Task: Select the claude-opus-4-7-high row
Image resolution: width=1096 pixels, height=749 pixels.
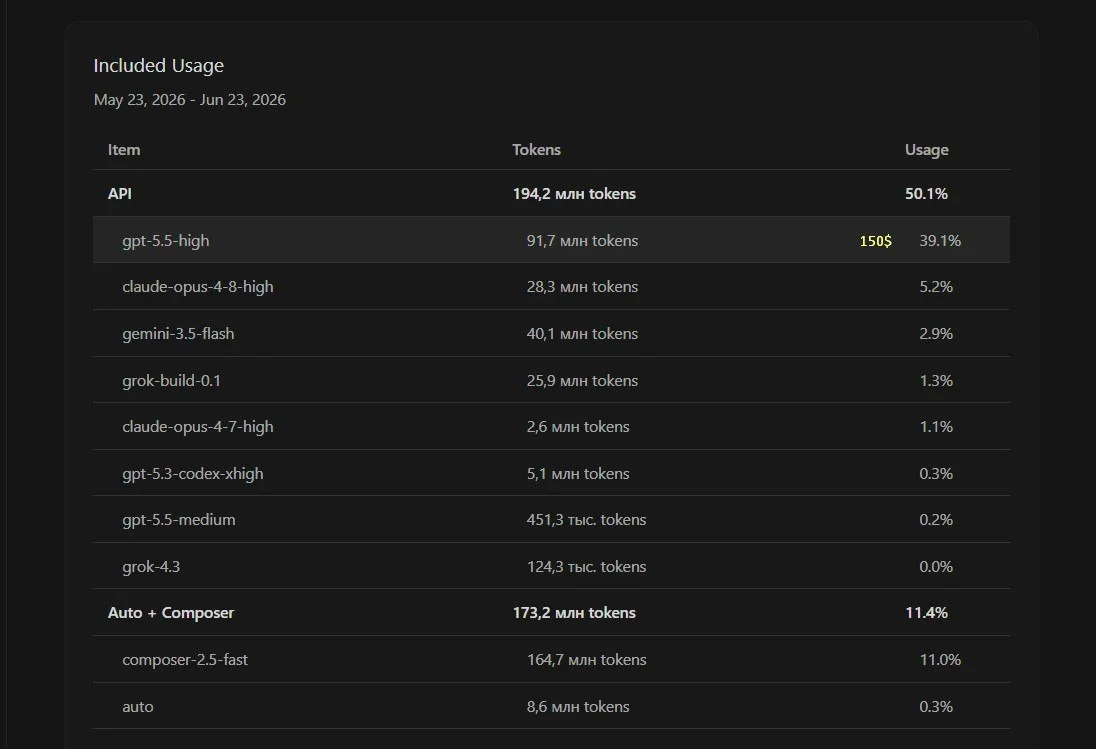Action: click(551, 426)
